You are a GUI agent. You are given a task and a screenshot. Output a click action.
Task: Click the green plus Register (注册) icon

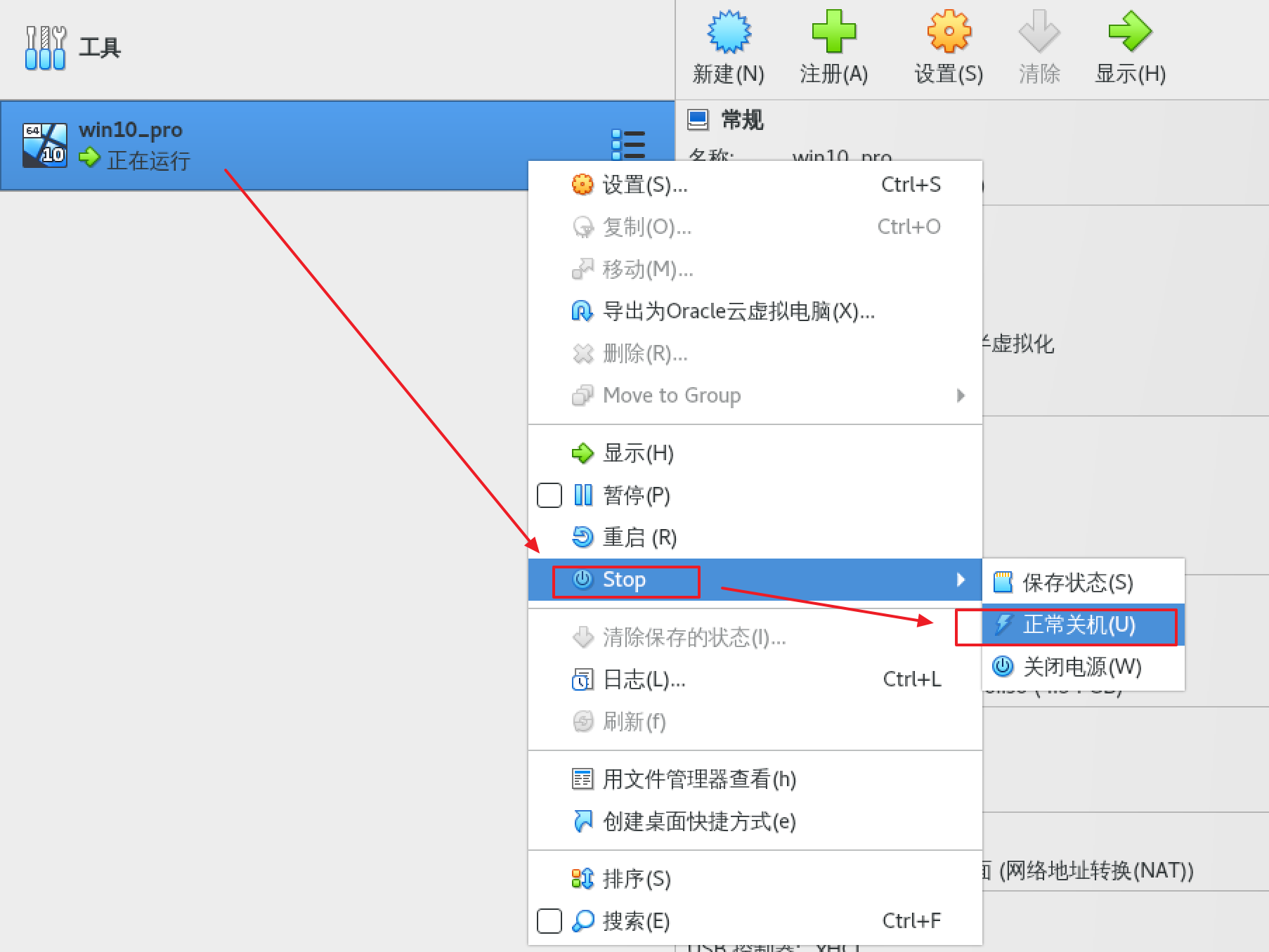[833, 32]
